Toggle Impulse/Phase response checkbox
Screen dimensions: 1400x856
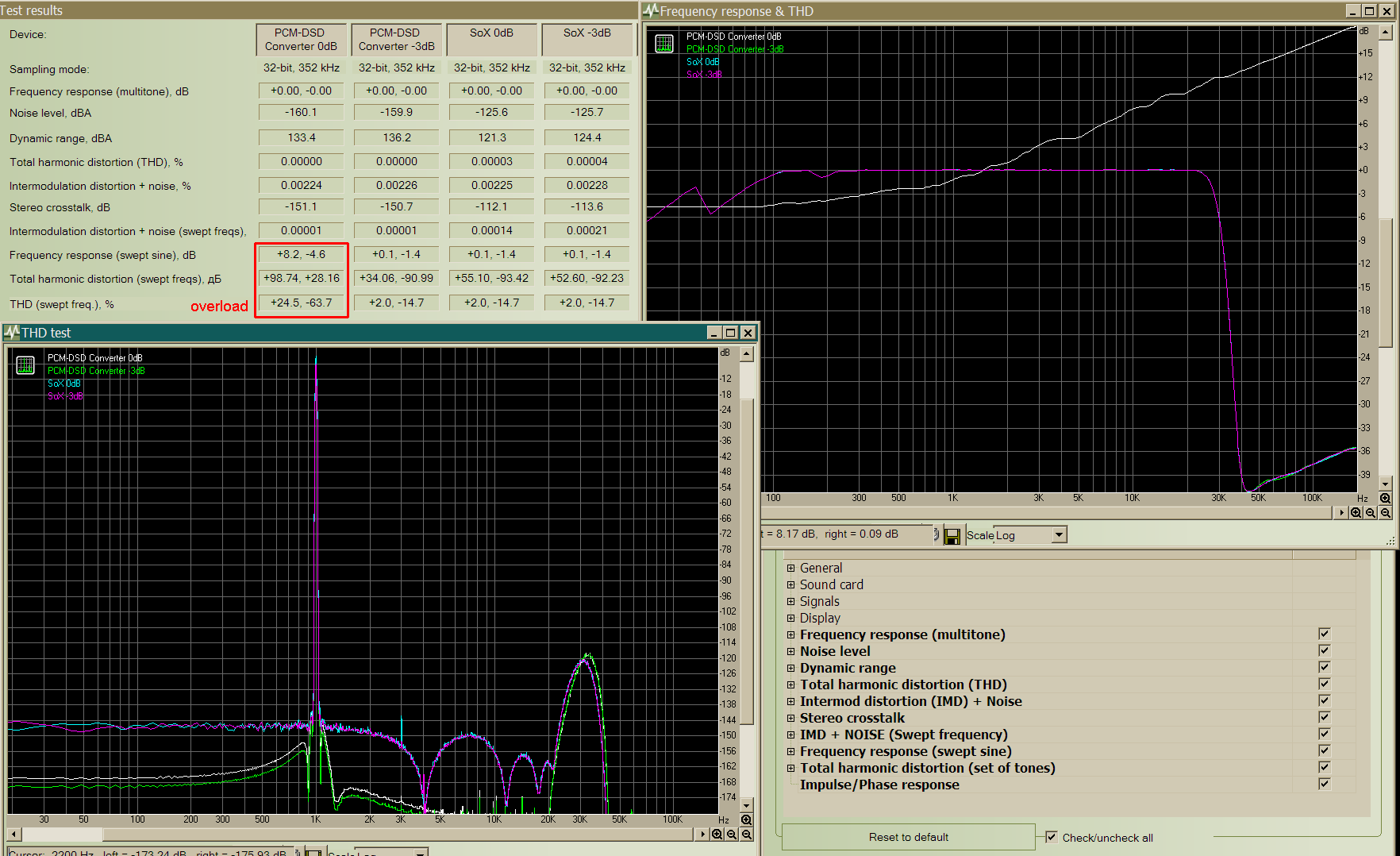tap(1324, 784)
